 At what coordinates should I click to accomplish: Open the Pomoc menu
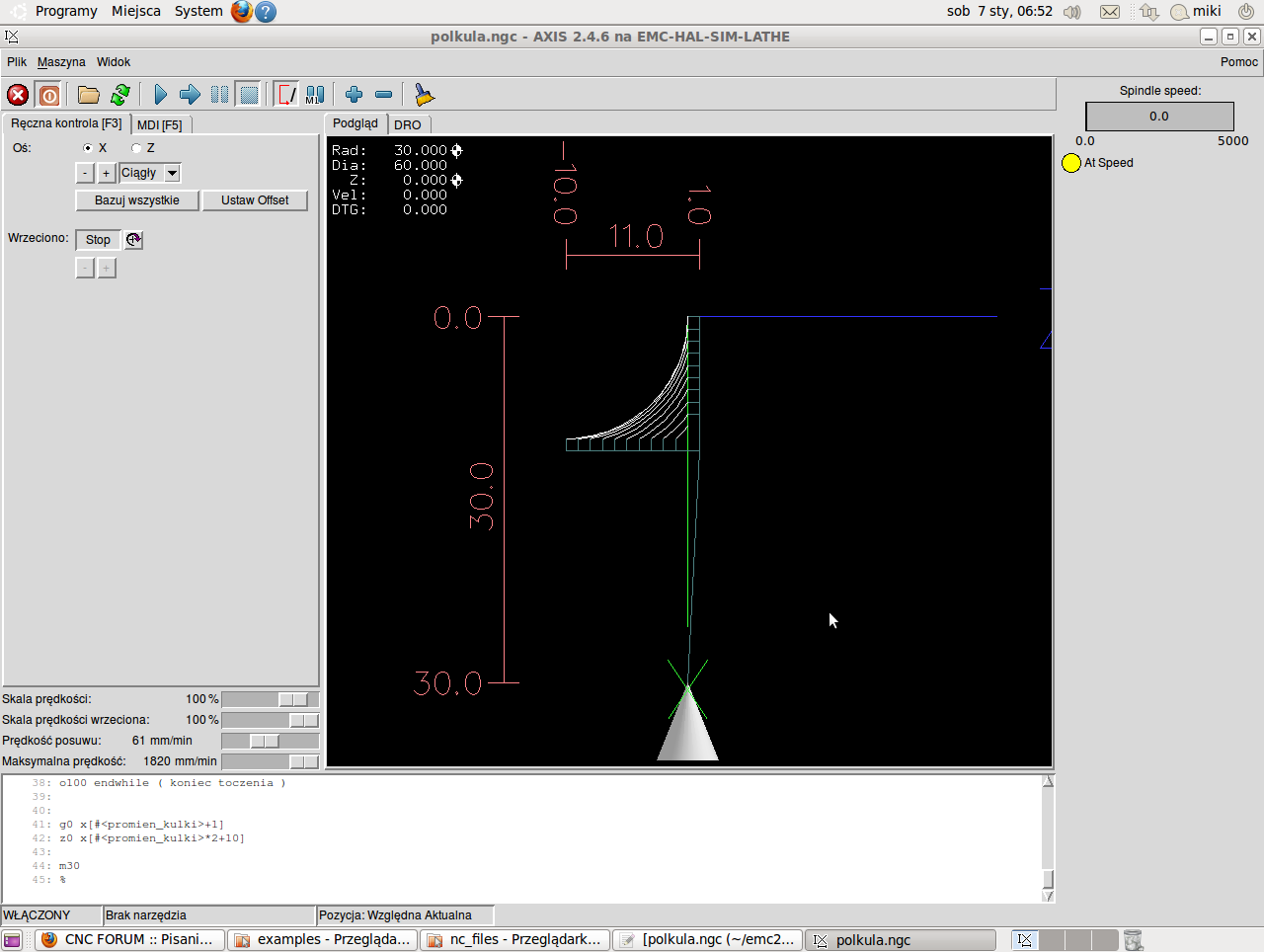(1239, 62)
